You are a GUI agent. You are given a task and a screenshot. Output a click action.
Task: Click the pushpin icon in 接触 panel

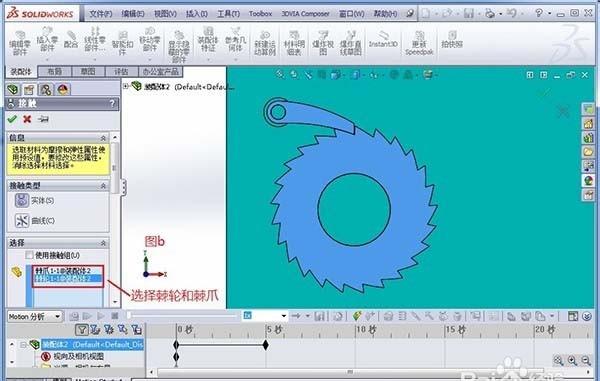[x=43, y=119]
